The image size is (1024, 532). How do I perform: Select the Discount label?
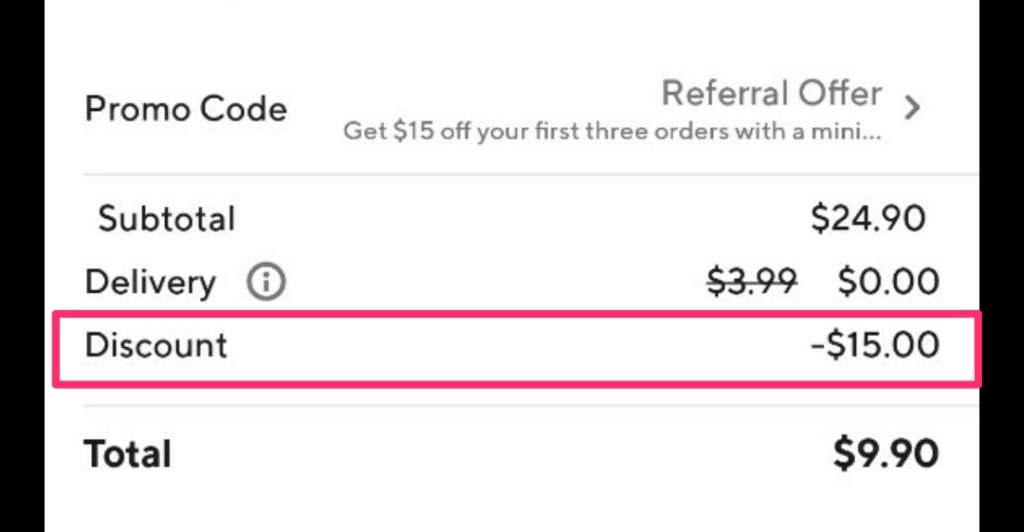(x=156, y=345)
